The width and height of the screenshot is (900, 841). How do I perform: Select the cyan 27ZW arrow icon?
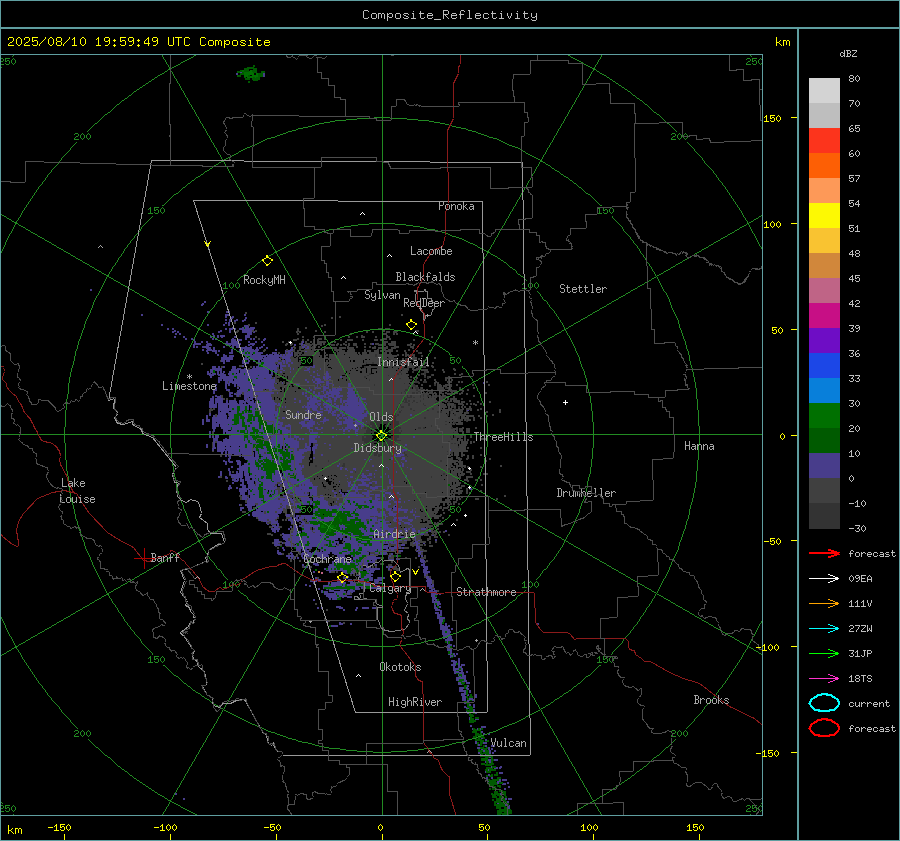824,629
